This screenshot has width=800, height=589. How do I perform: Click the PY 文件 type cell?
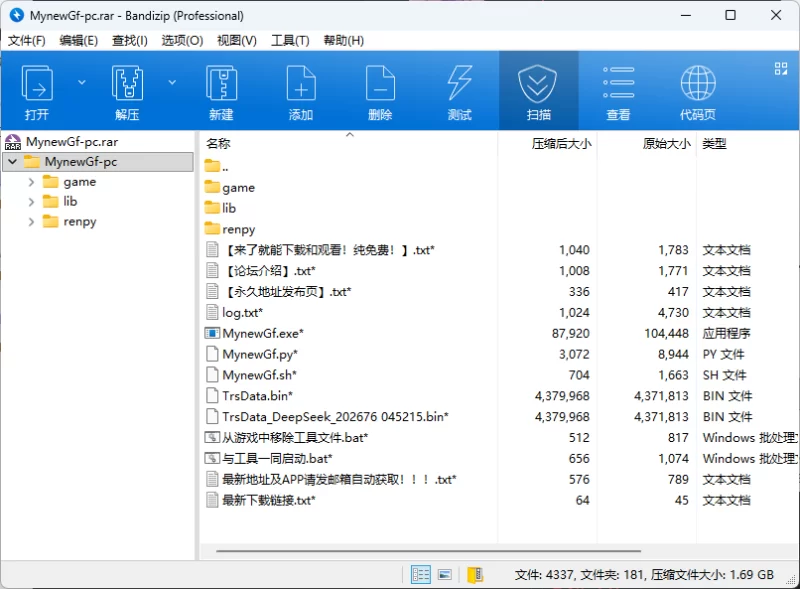click(x=723, y=354)
